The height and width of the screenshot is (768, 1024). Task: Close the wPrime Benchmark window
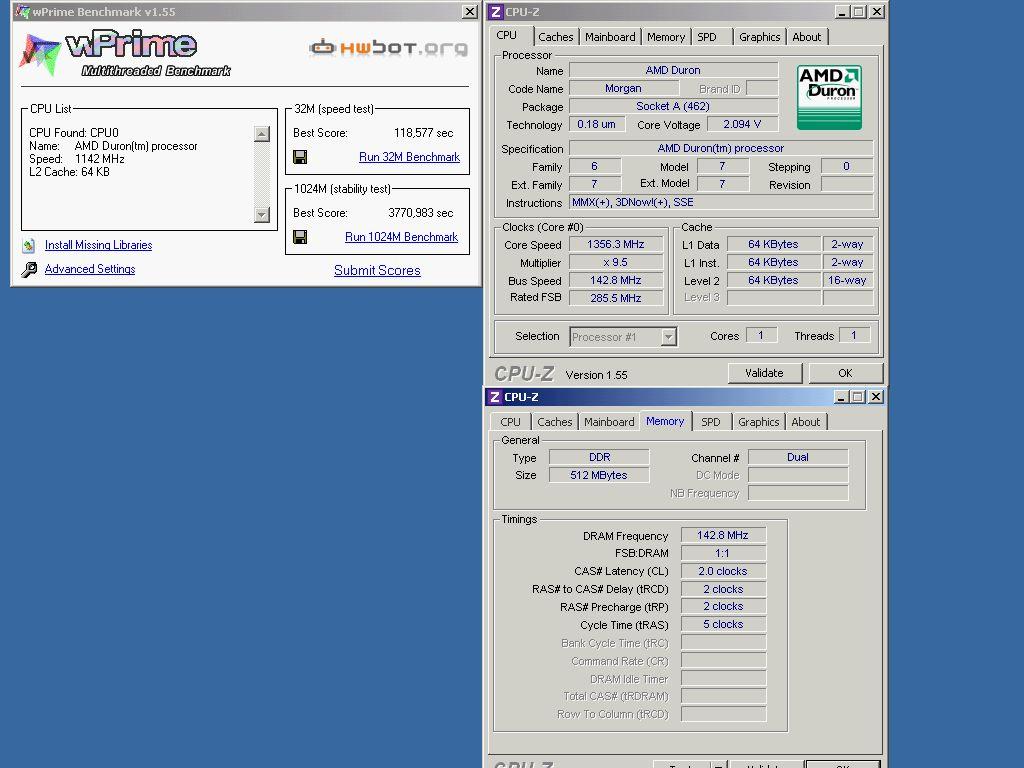pyautogui.click(x=470, y=12)
